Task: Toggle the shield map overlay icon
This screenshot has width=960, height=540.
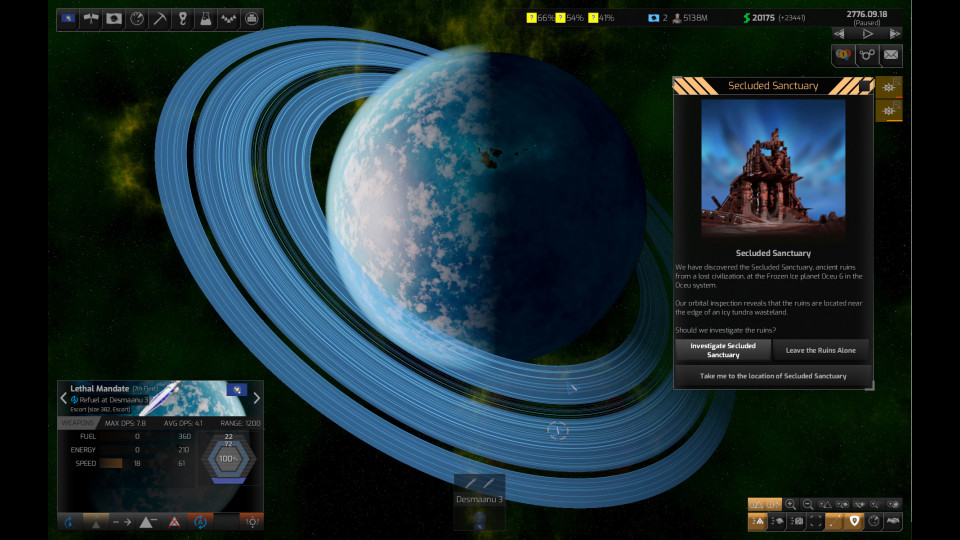Action: point(853,521)
